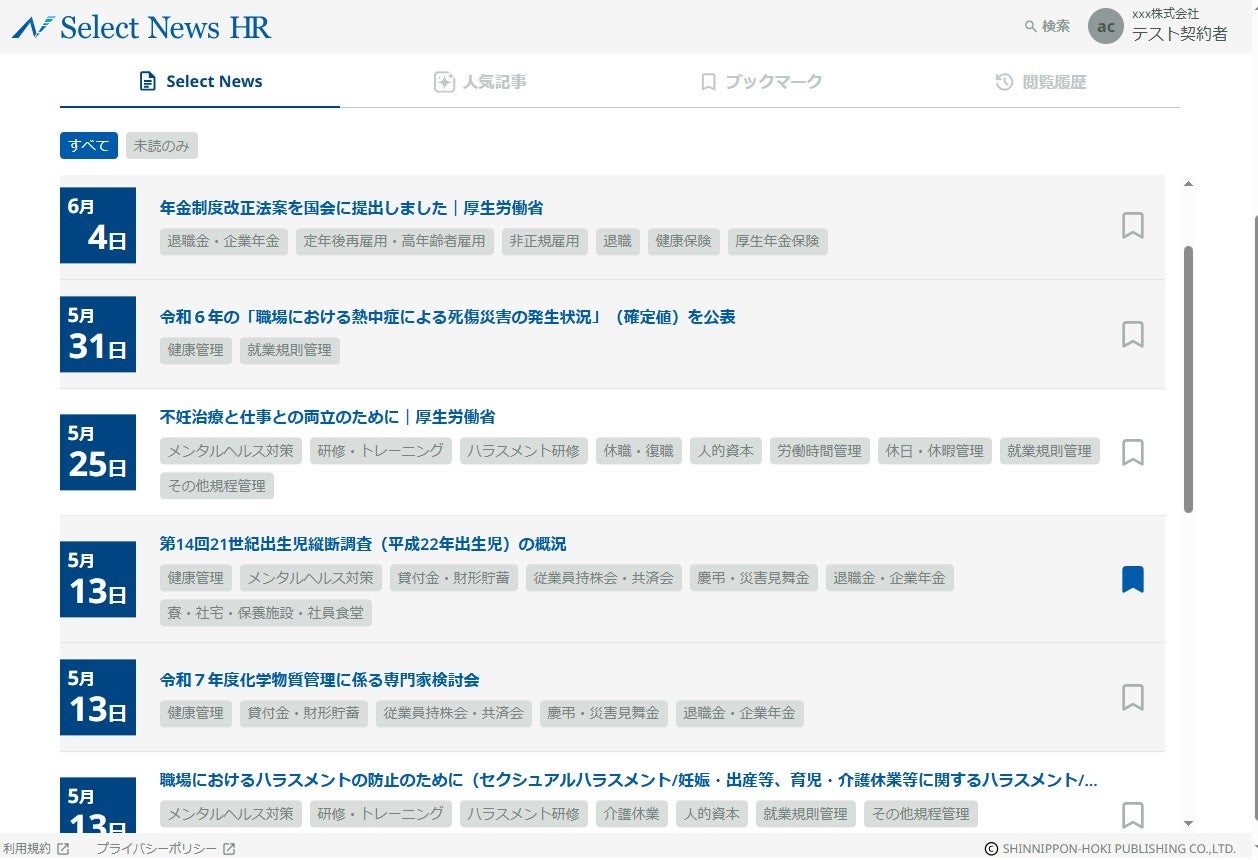The height and width of the screenshot is (860, 1258).
Task: Click the 健康保険 tag
Action: (x=684, y=241)
